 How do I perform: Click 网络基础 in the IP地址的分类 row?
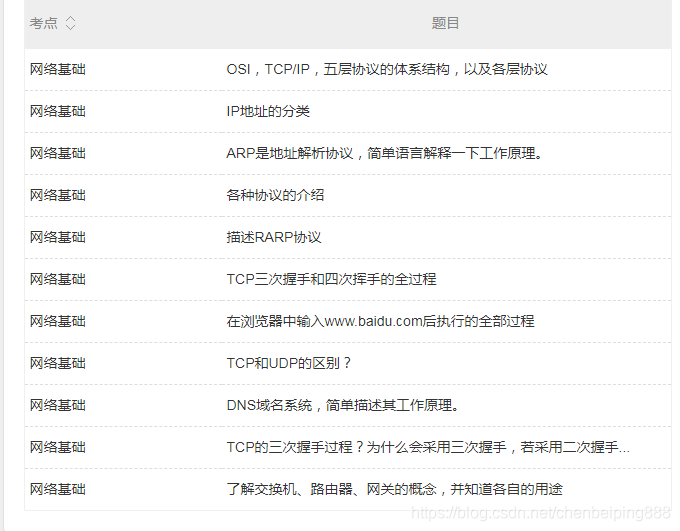pyautogui.click(x=58, y=111)
